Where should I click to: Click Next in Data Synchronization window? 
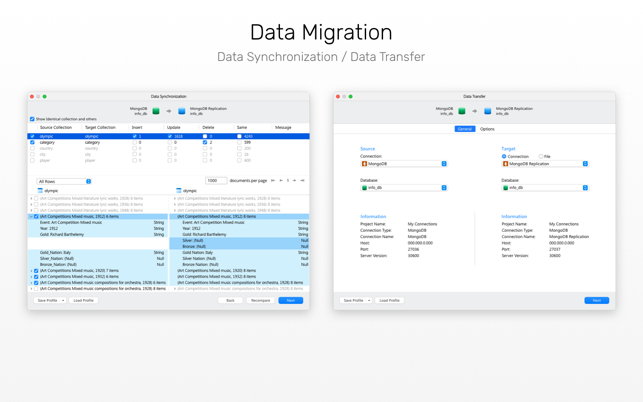[290, 300]
